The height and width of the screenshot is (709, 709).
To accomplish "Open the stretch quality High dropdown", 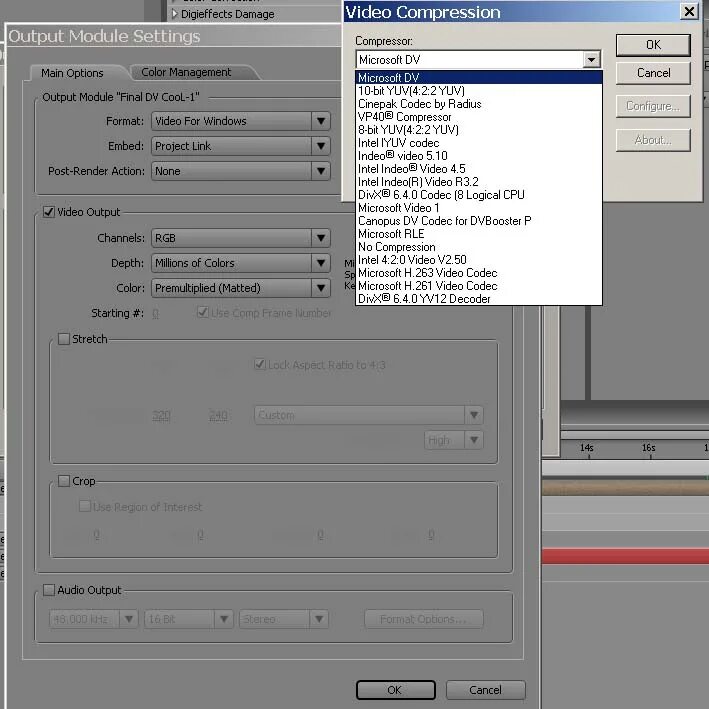I will (454, 440).
